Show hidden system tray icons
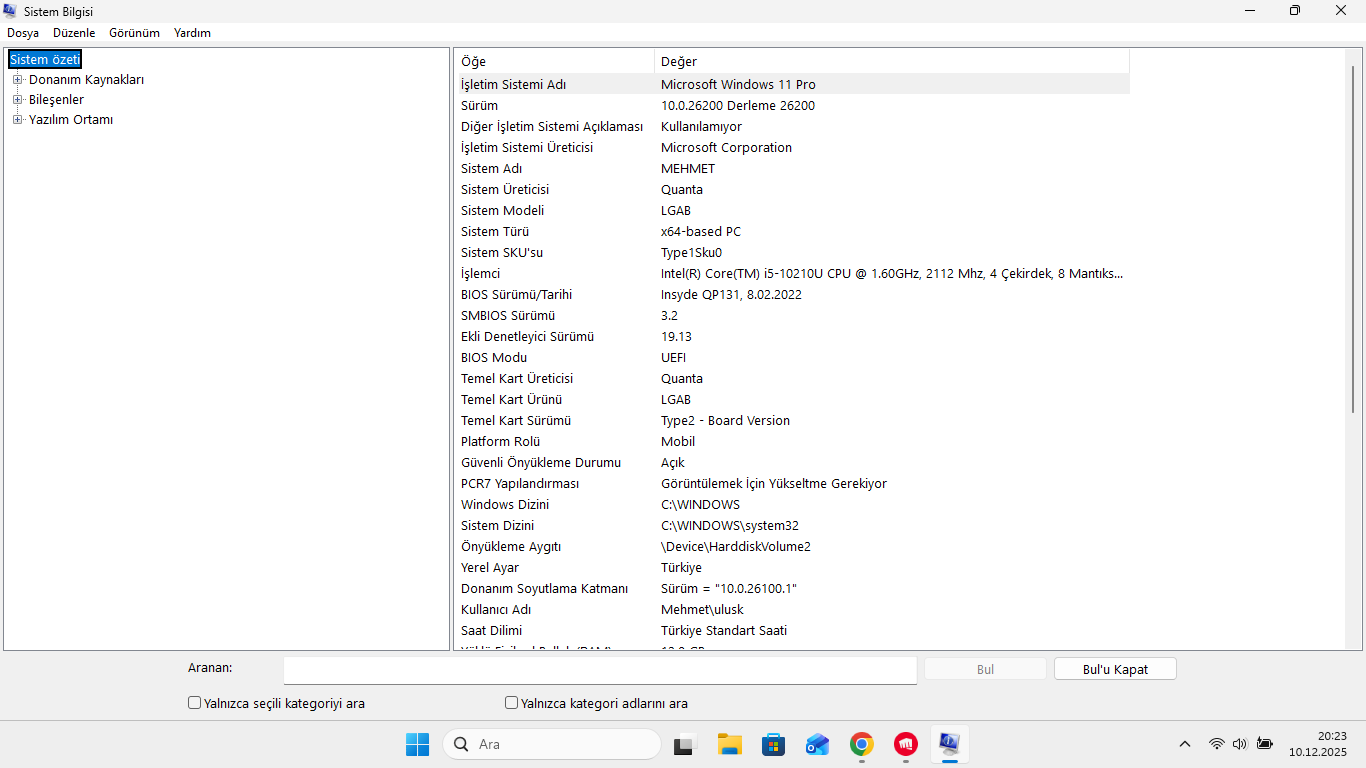Screen dimensions: 1366x768 (x=1185, y=744)
